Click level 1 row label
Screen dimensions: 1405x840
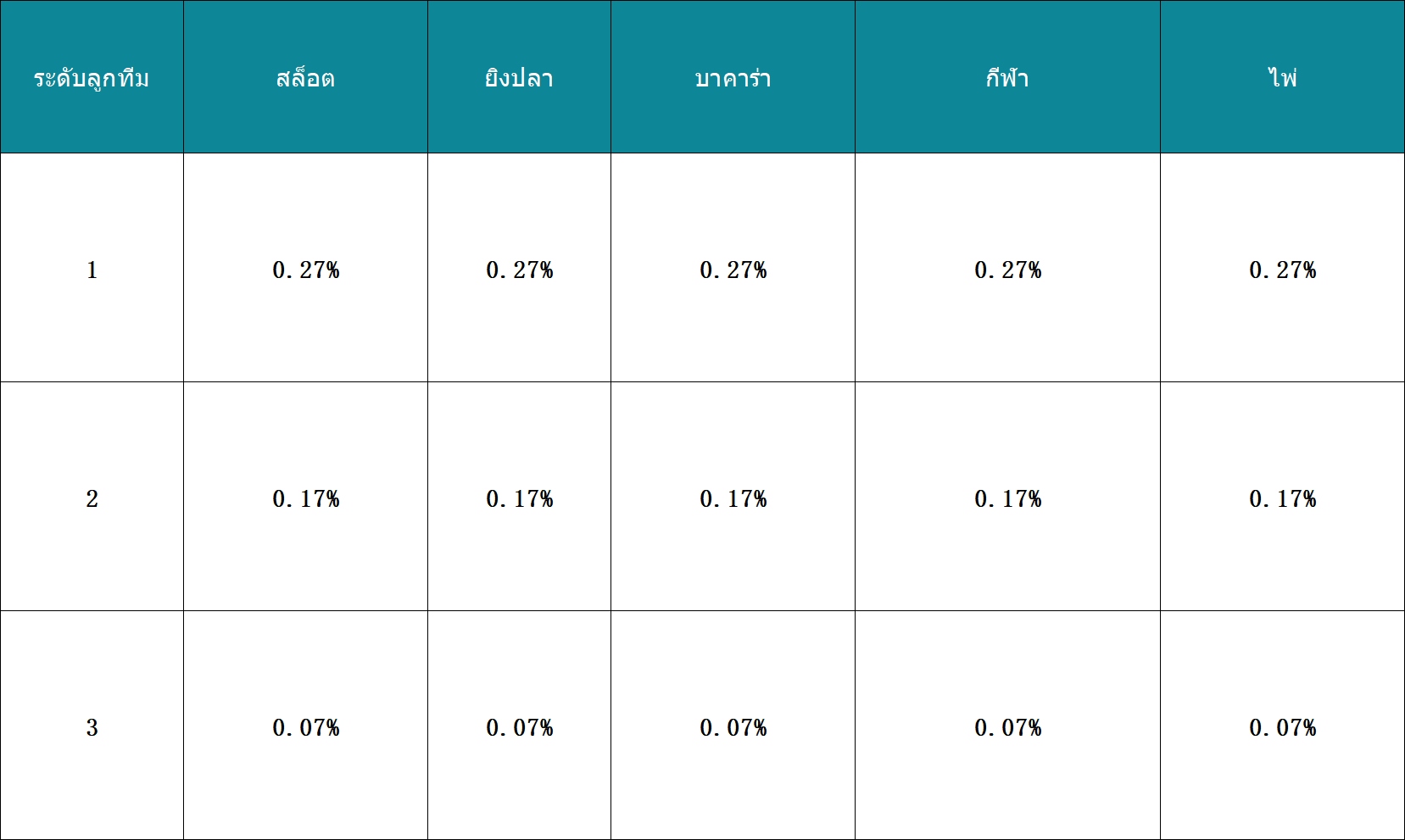coord(92,268)
